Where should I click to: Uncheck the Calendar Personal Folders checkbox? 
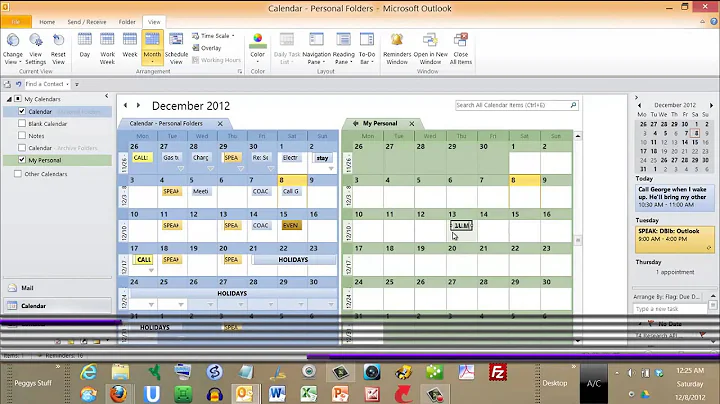22,111
